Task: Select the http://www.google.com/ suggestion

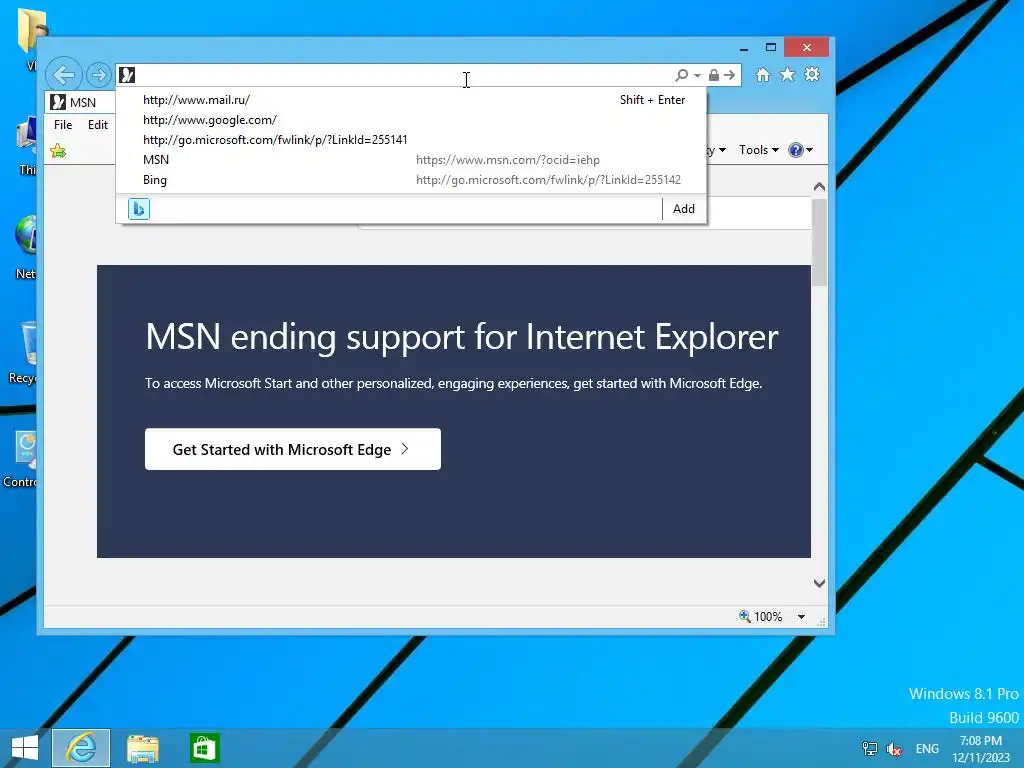Action: (x=411, y=120)
